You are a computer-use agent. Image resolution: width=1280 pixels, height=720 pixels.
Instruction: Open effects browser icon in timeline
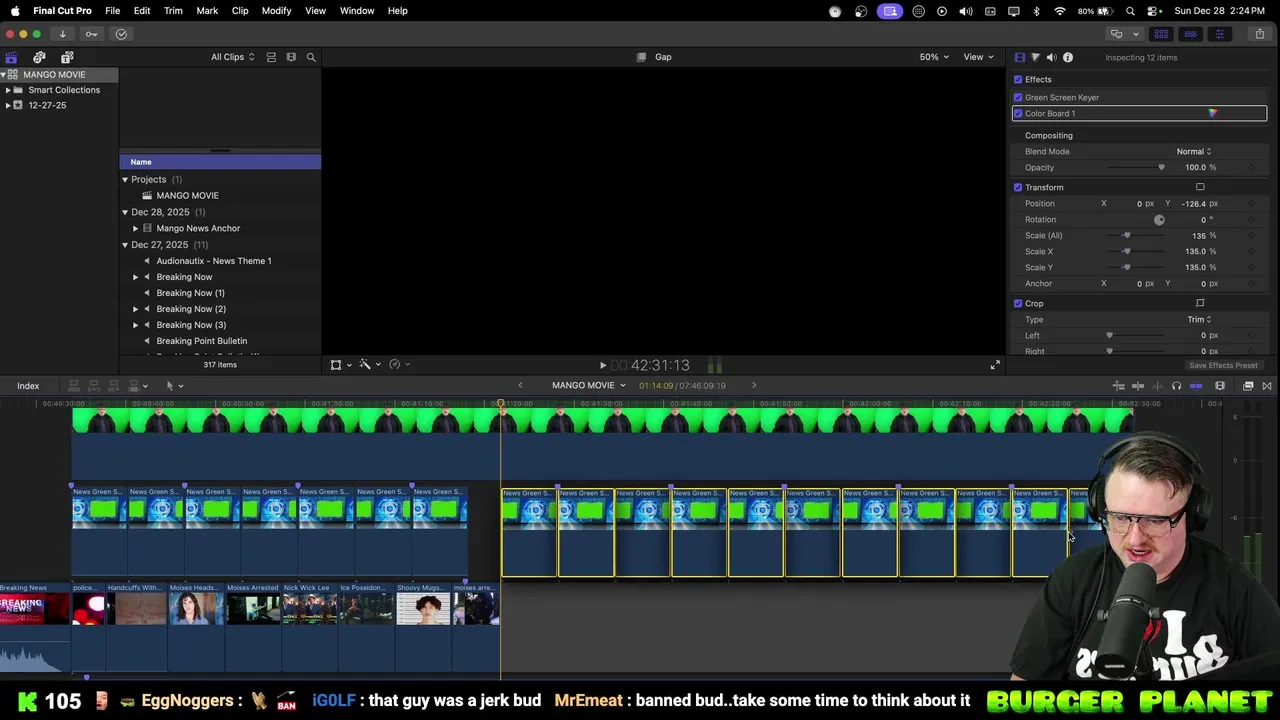click(1248, 386)
